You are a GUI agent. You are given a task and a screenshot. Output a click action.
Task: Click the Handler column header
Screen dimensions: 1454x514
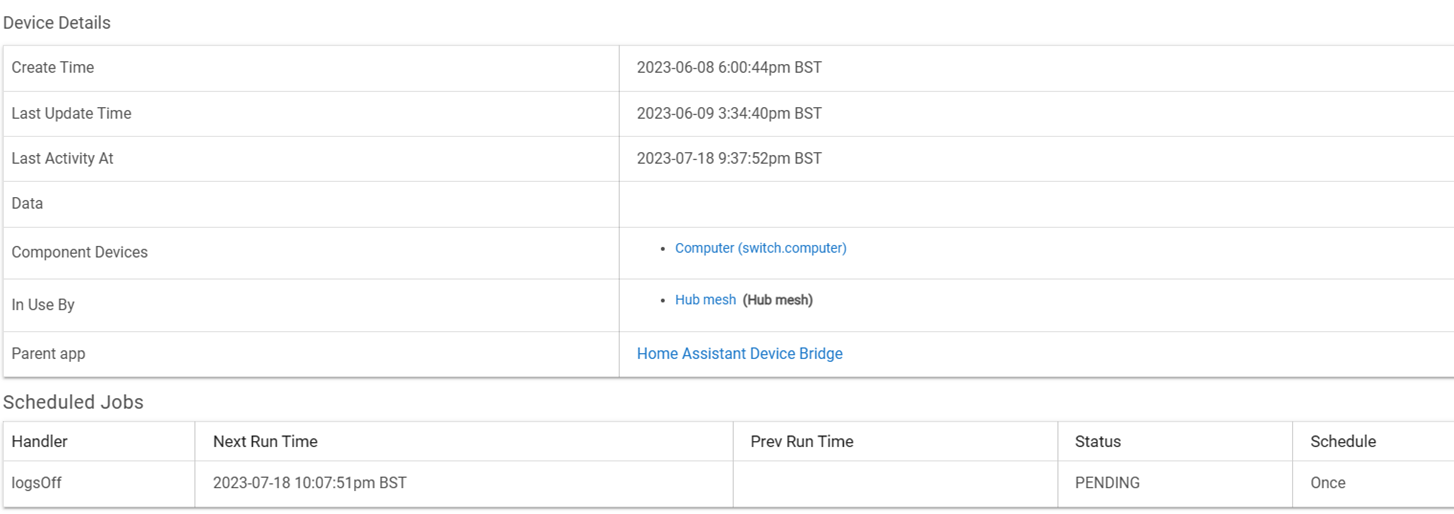pos(40,442)
